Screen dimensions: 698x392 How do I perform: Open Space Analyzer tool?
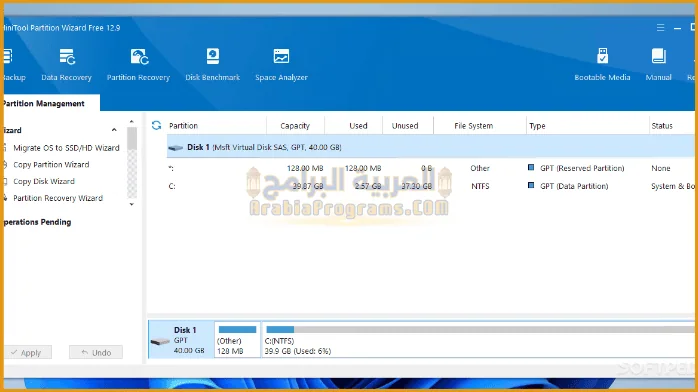281,65
